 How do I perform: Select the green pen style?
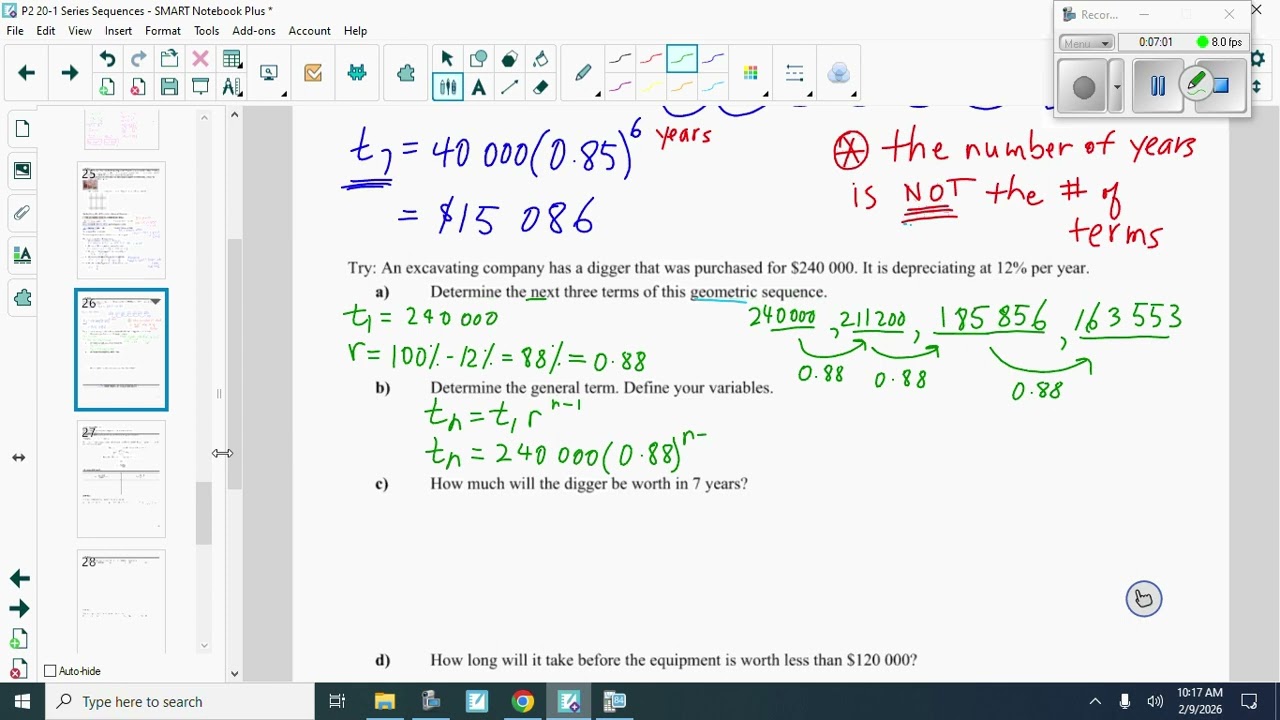(x=682, y=59)
